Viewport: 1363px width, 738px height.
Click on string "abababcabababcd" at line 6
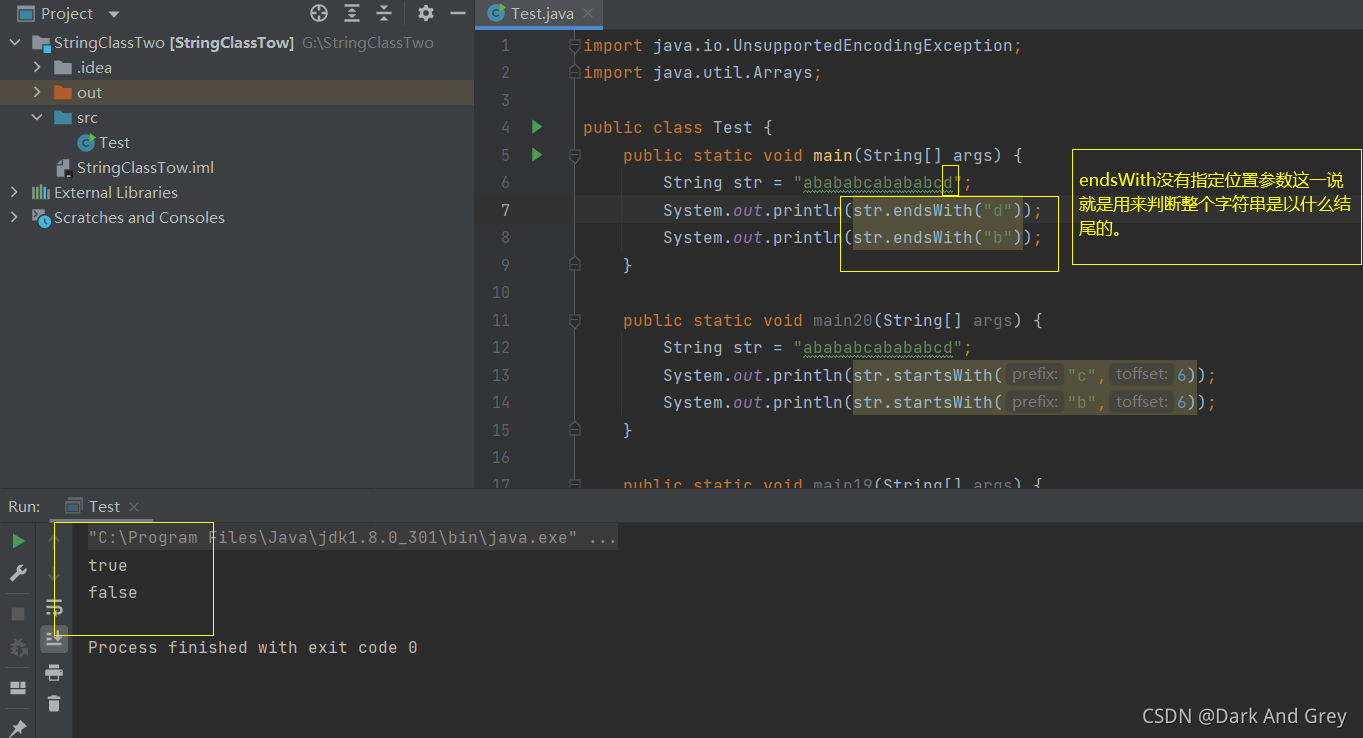coord(877,183)
